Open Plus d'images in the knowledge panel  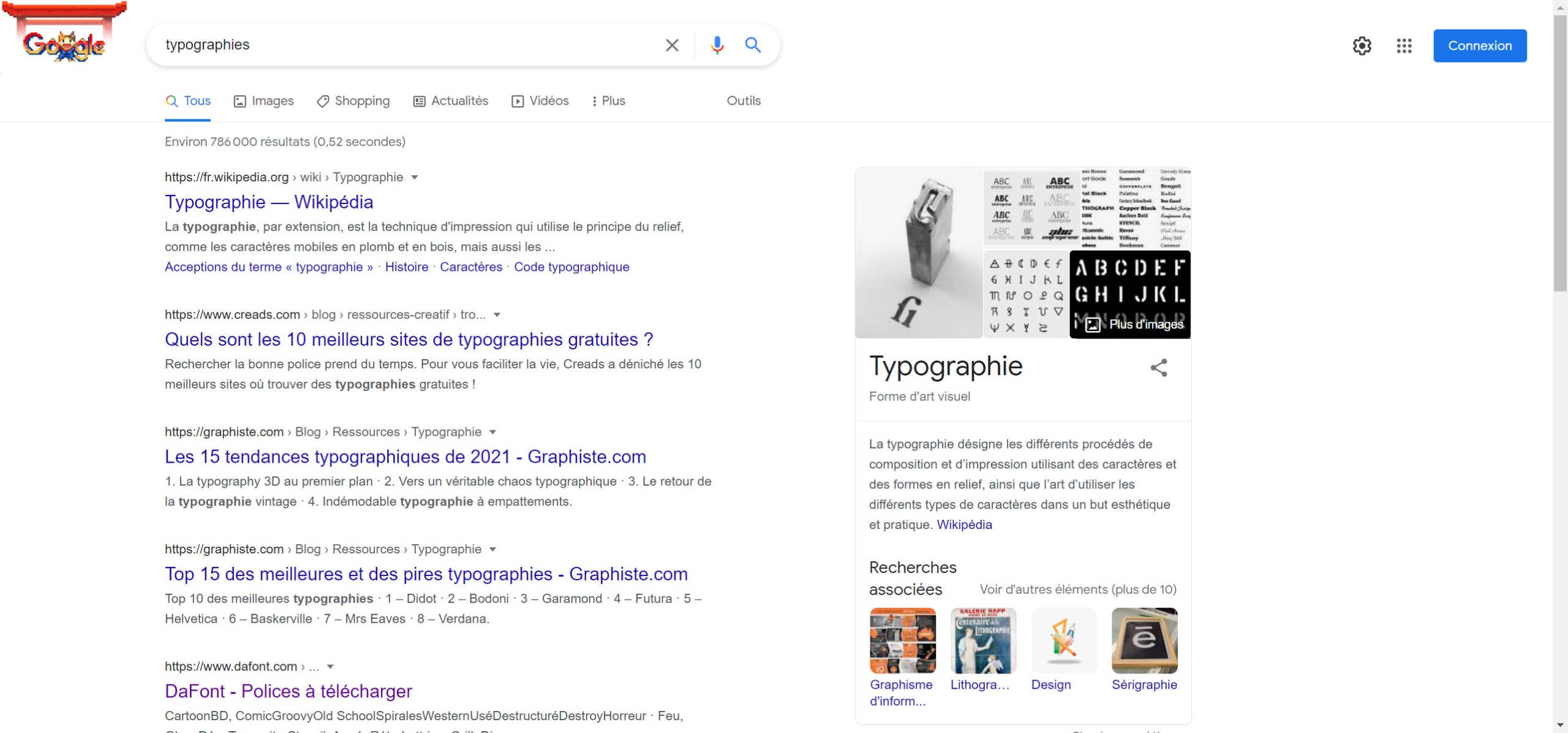1131,294
